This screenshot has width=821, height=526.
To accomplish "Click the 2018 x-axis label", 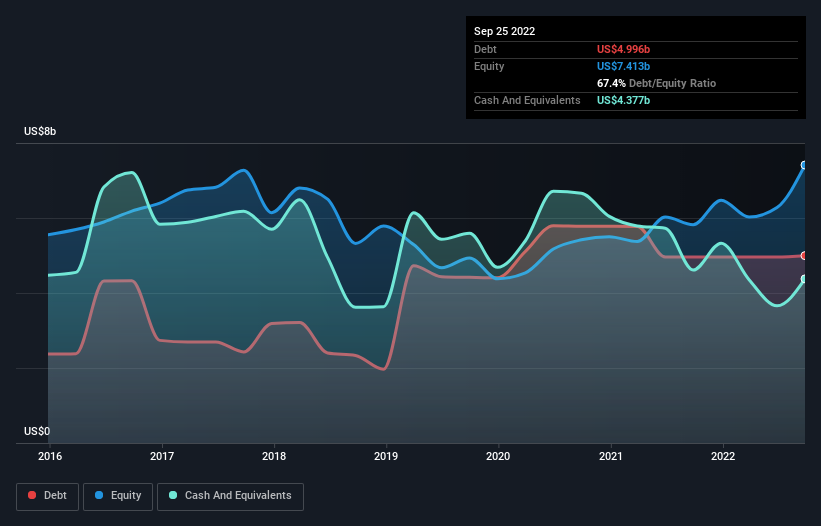I will tap(274, 456).
